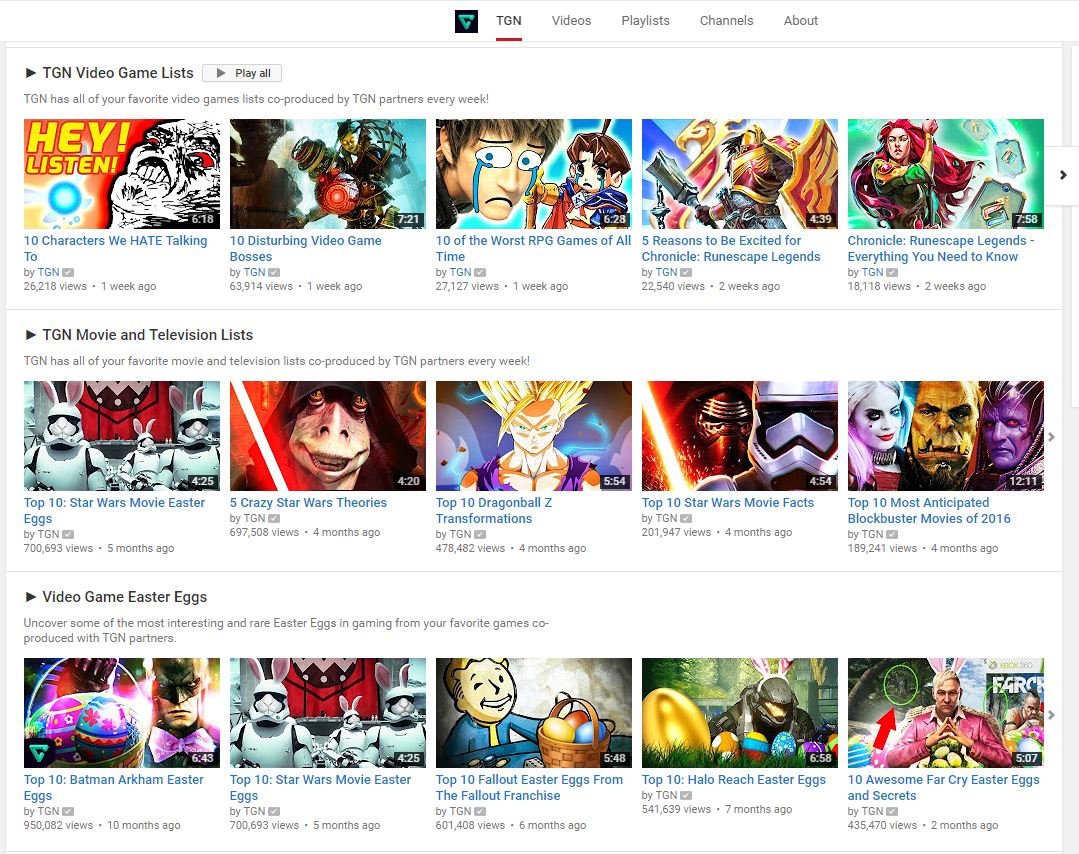Open TGN Movie and Television Lists title
This screenshot has height=854, width=1079.
(147, 335)
